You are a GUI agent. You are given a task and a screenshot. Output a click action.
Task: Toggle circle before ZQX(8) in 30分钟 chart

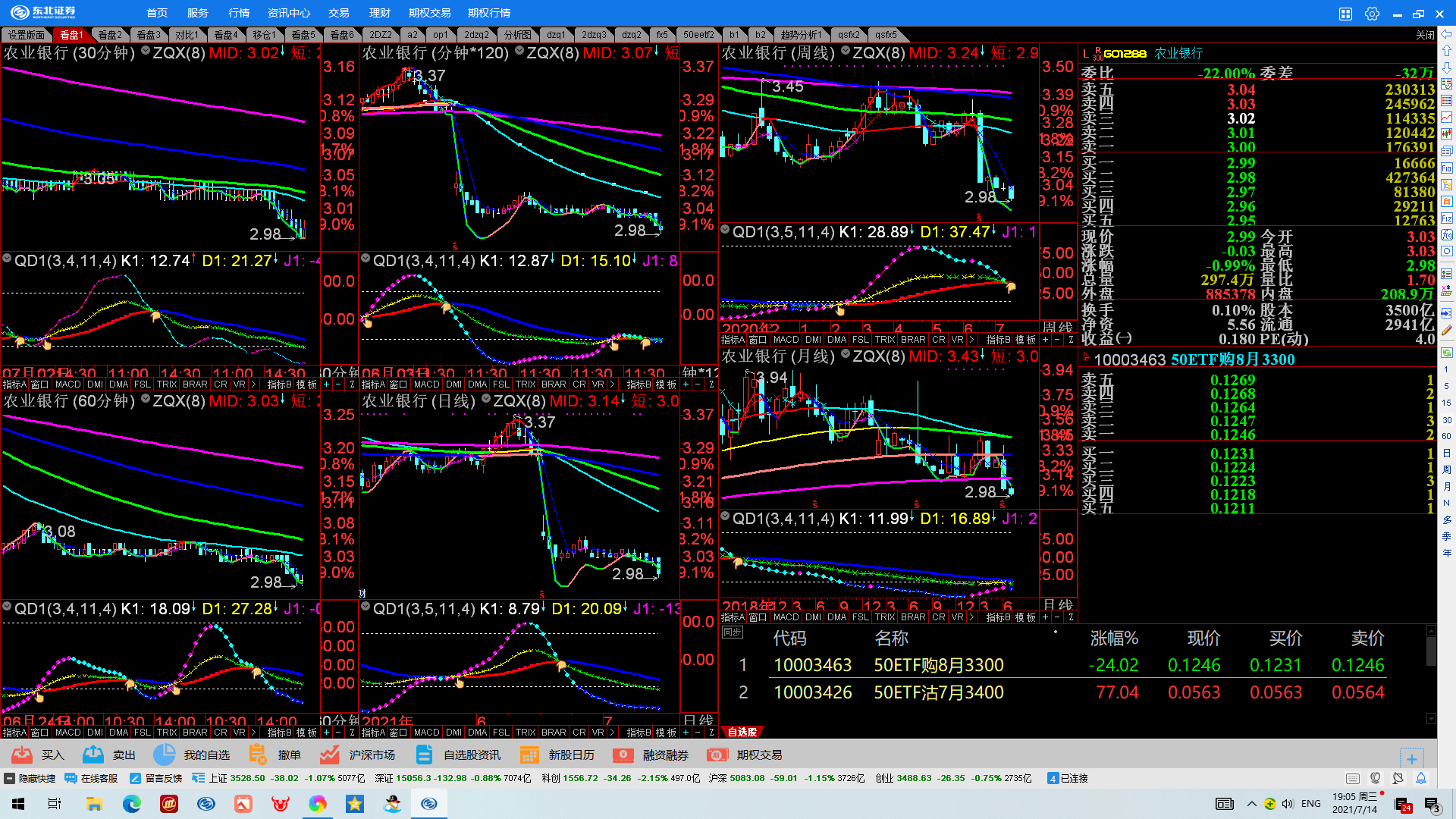click(x=145, y=51)
